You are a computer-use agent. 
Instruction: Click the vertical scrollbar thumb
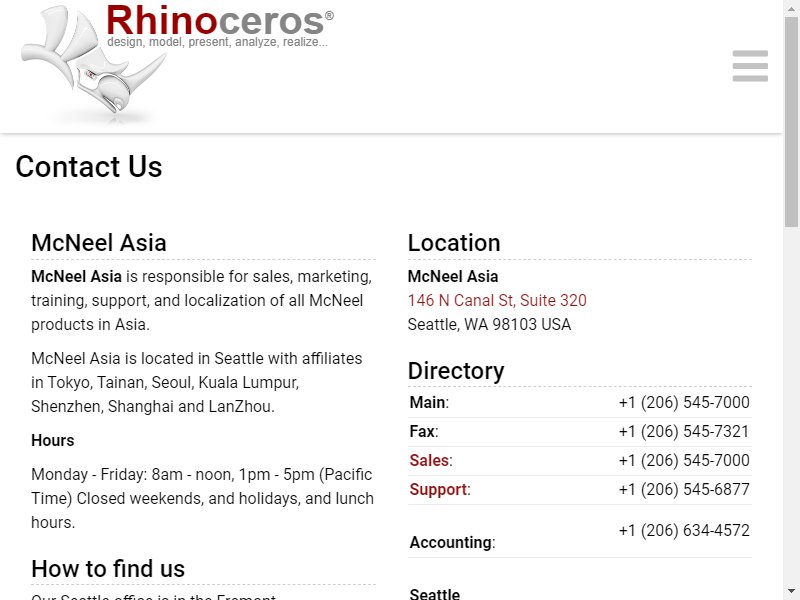pos(791,121)
